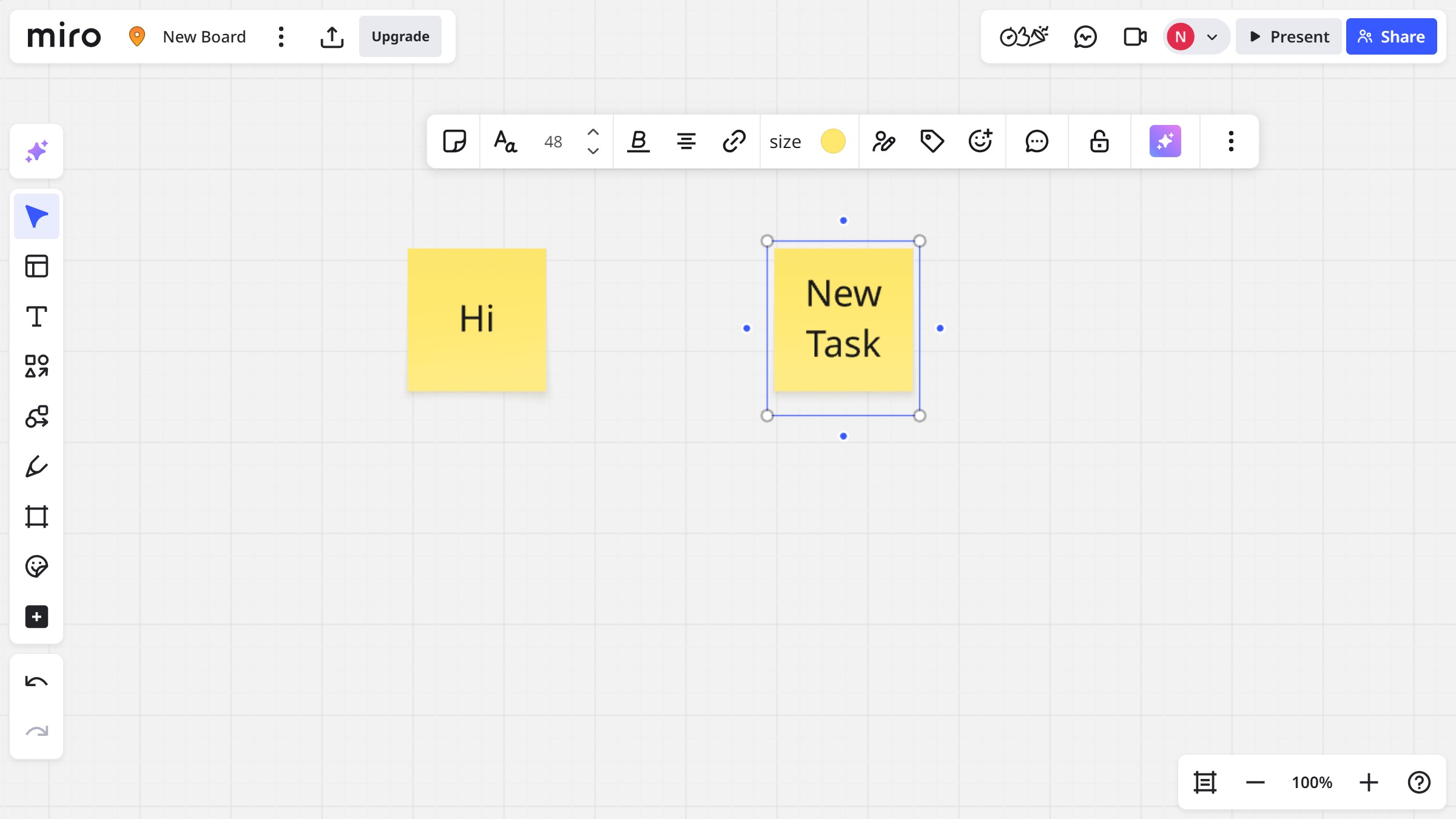Open the Templates panel icon
1456x819 pixels.
(36, 266)
